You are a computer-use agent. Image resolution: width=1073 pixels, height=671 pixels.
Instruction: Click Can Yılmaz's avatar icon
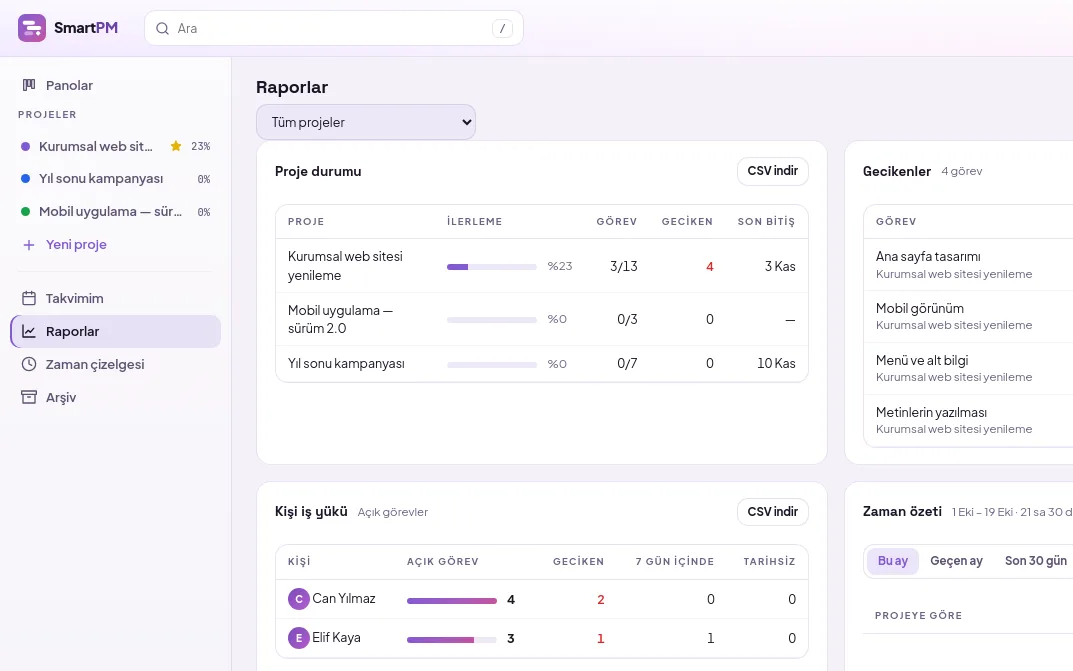coord(298,599)
